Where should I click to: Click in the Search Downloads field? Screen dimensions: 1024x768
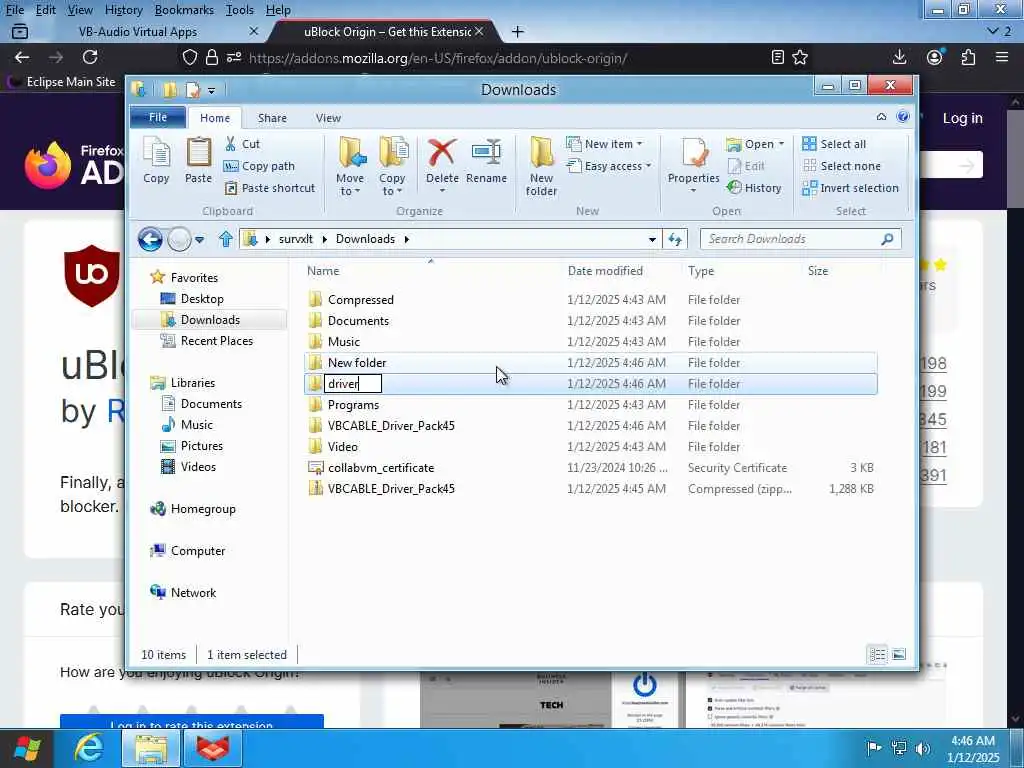(801, 239)
